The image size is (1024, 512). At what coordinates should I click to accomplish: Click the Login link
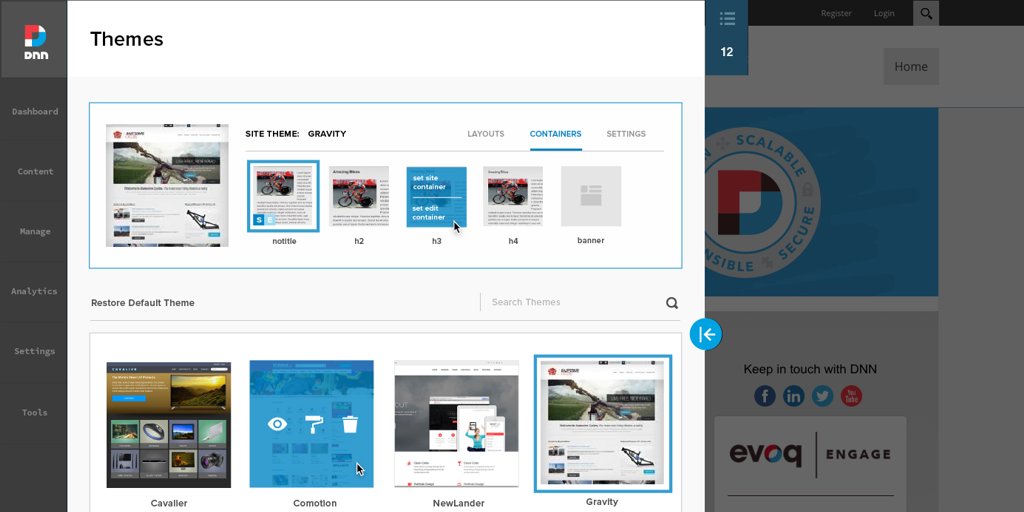[x=884, y=13]
